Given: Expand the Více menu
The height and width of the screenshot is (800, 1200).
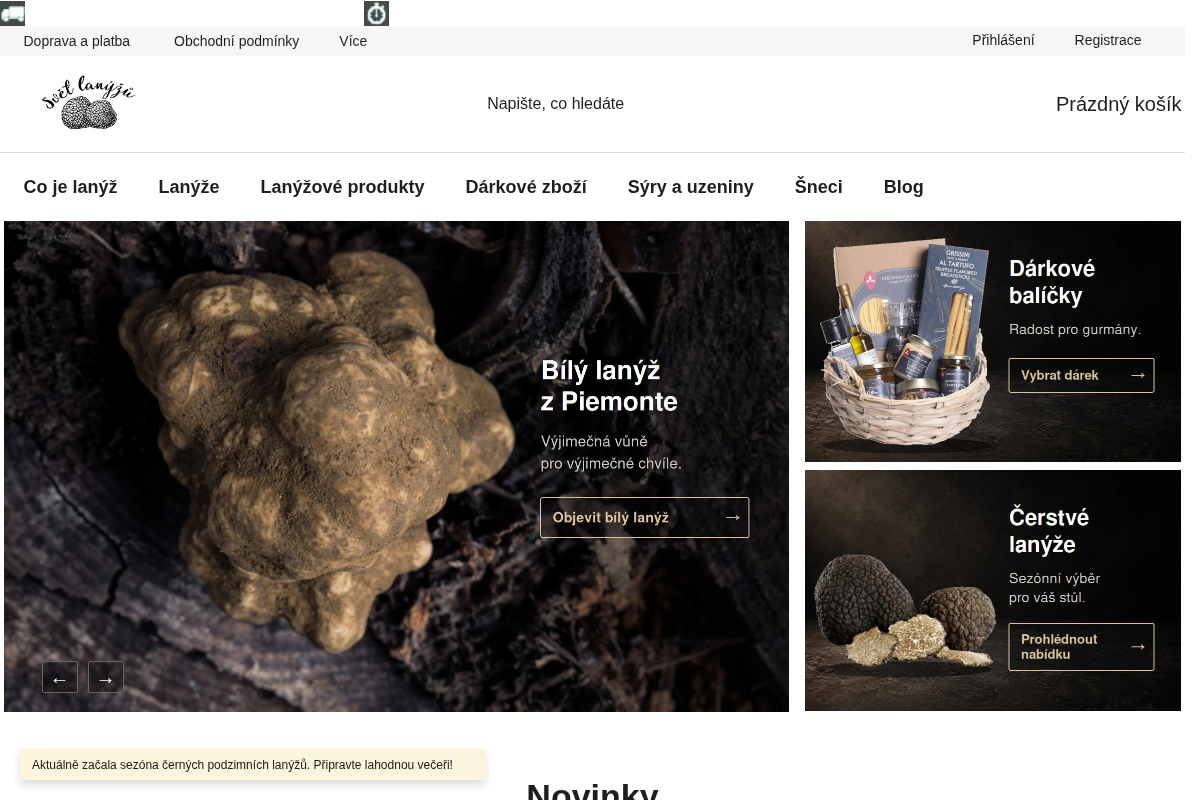Looking at the screenshot, I should pos(353,41).
